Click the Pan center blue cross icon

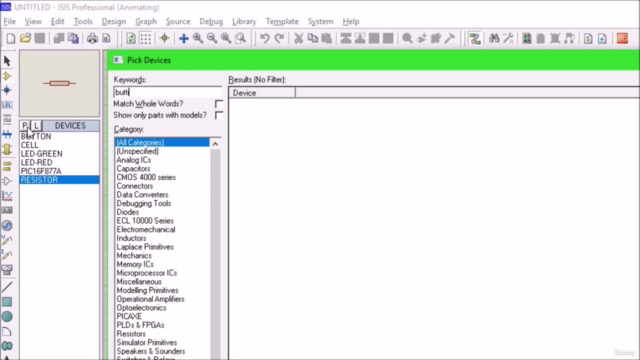[x=184, y=38]
